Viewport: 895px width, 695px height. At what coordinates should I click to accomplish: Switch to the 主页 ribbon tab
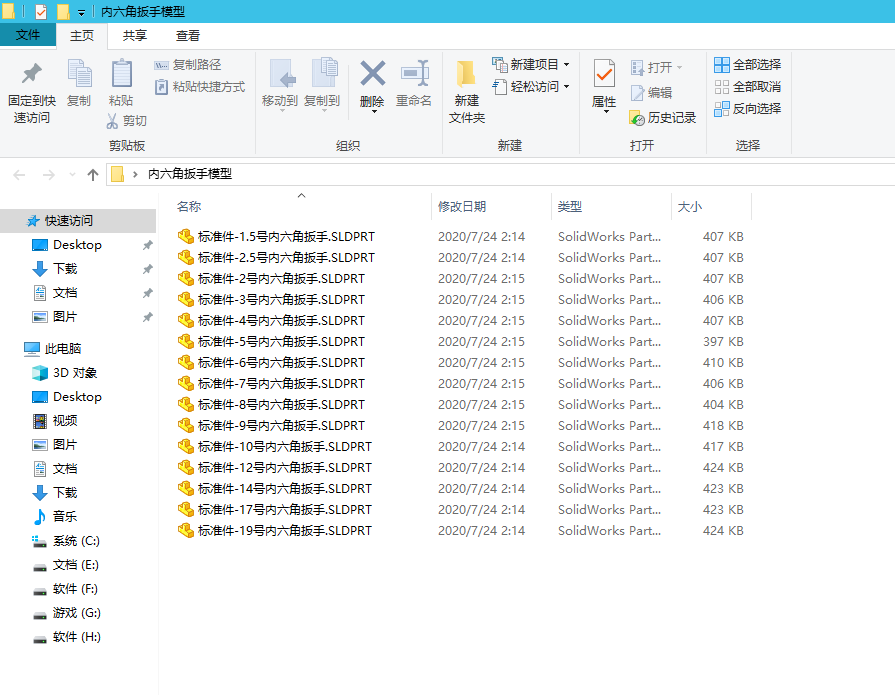(82, 35)
